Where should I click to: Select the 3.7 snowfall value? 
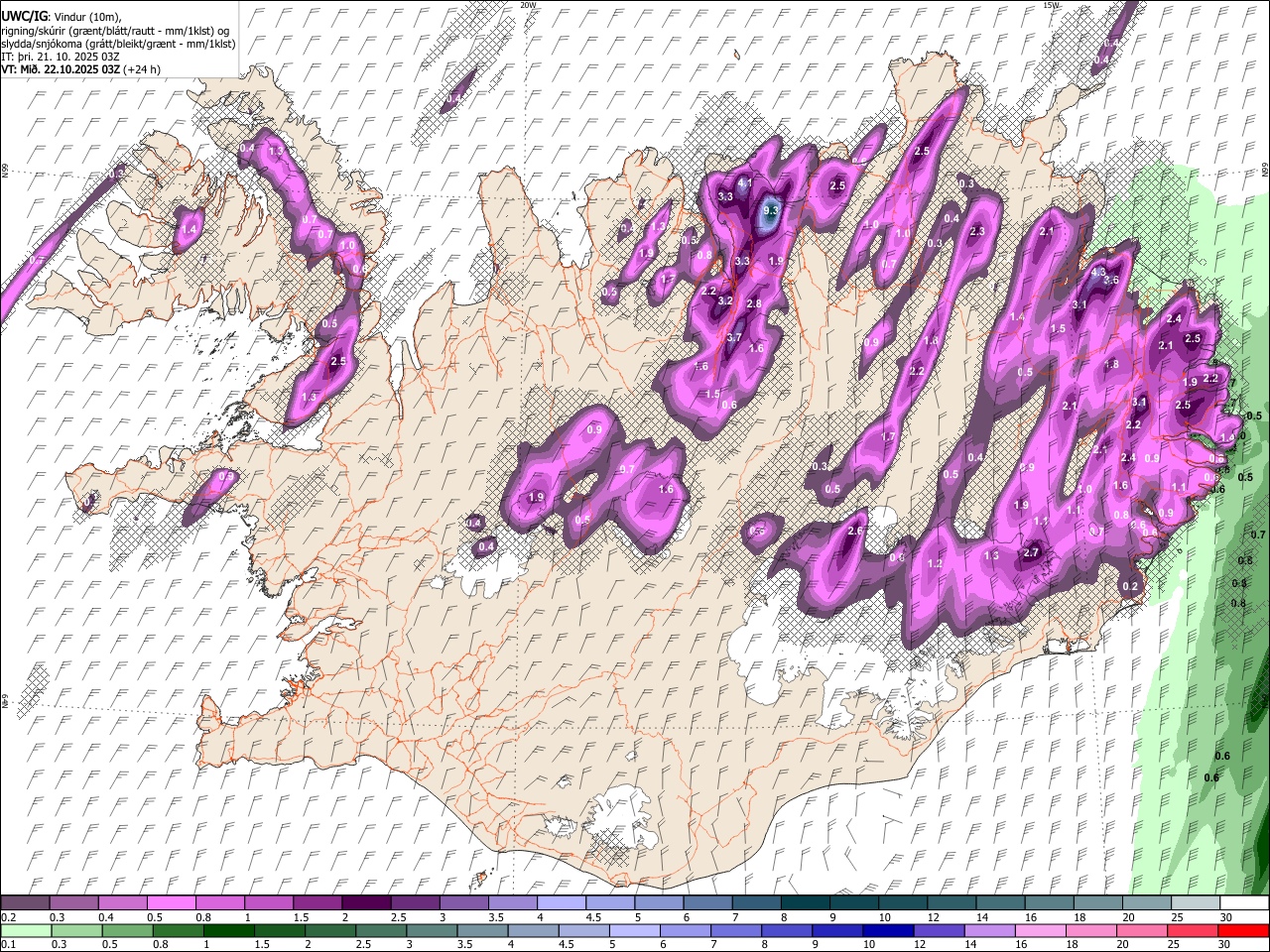click(x=734, y=338)
